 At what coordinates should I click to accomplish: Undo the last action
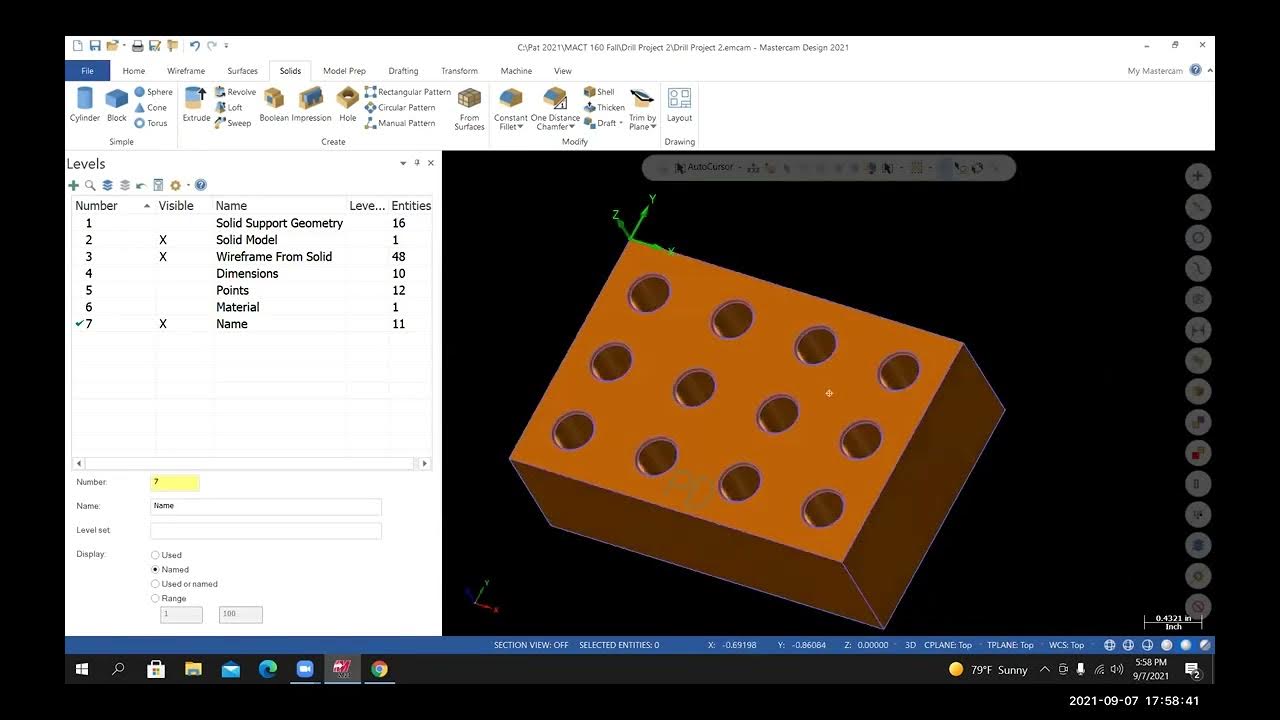pyautogui.click(x=194, y=46)
